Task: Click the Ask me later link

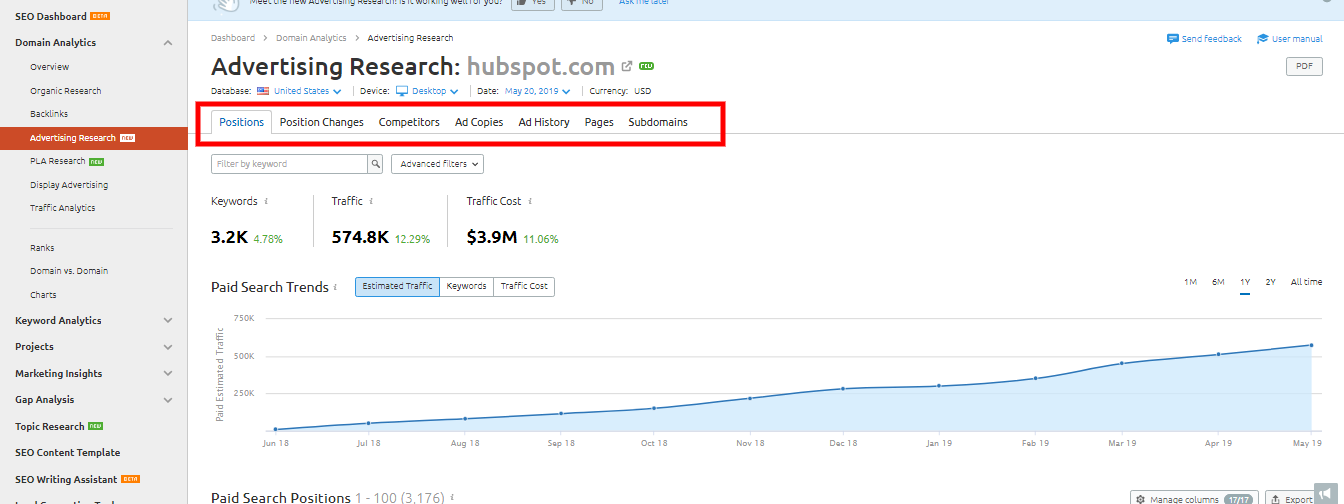Action: point(646,3)
